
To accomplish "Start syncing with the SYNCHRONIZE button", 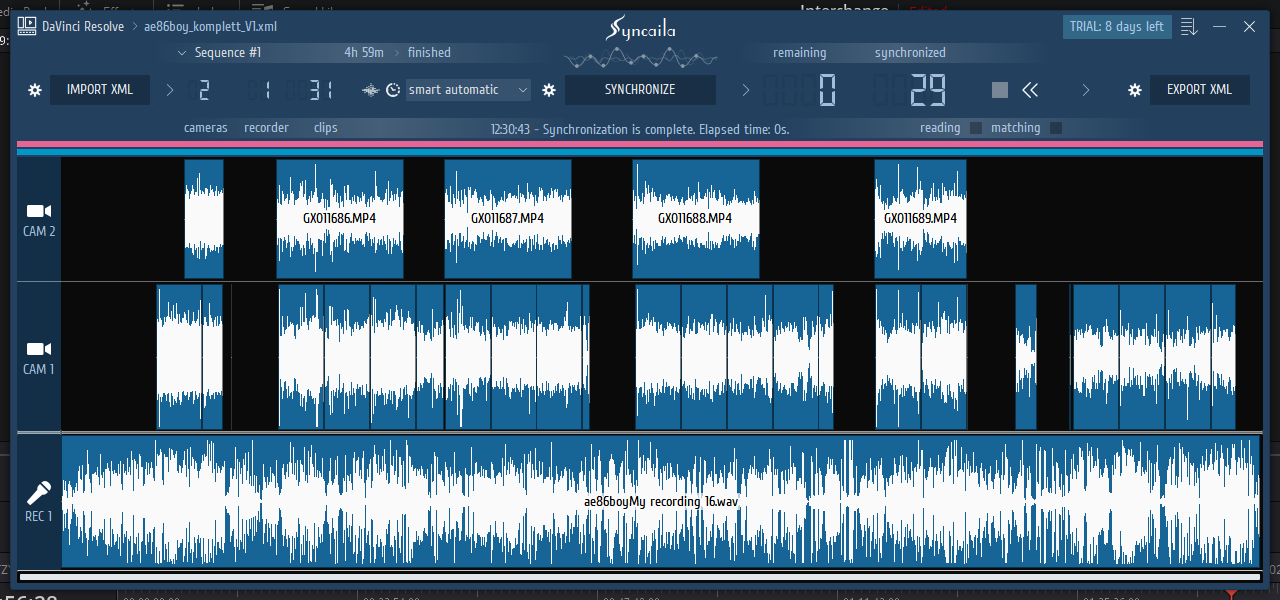I will [x=640, y=90].
